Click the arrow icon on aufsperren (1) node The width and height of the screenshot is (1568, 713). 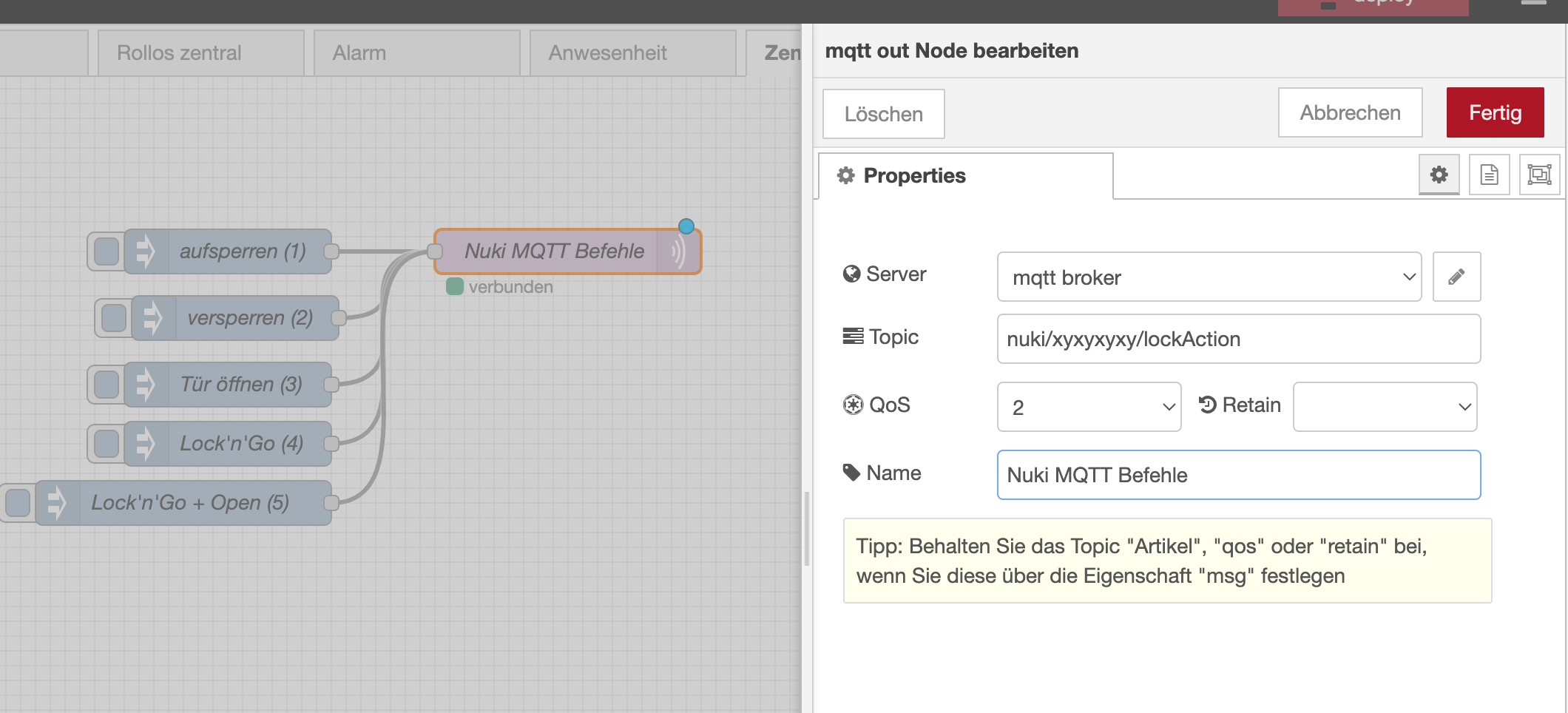click(x=146, y=251)
